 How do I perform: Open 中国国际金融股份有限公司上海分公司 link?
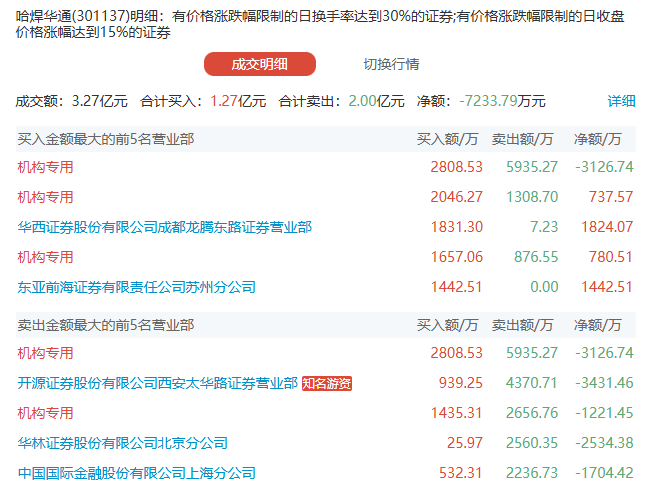click(x=137, y=473)
